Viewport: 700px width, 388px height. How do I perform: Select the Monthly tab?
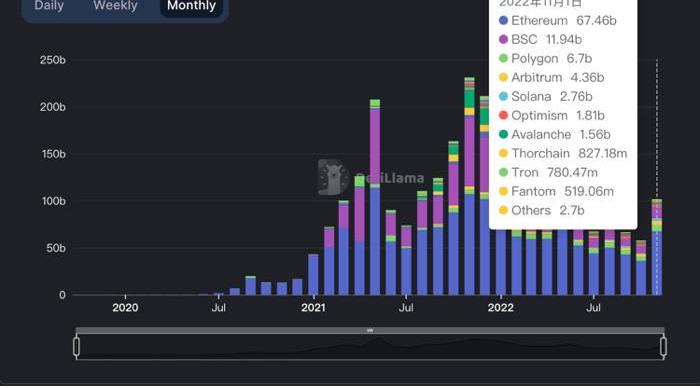(192, 6)
